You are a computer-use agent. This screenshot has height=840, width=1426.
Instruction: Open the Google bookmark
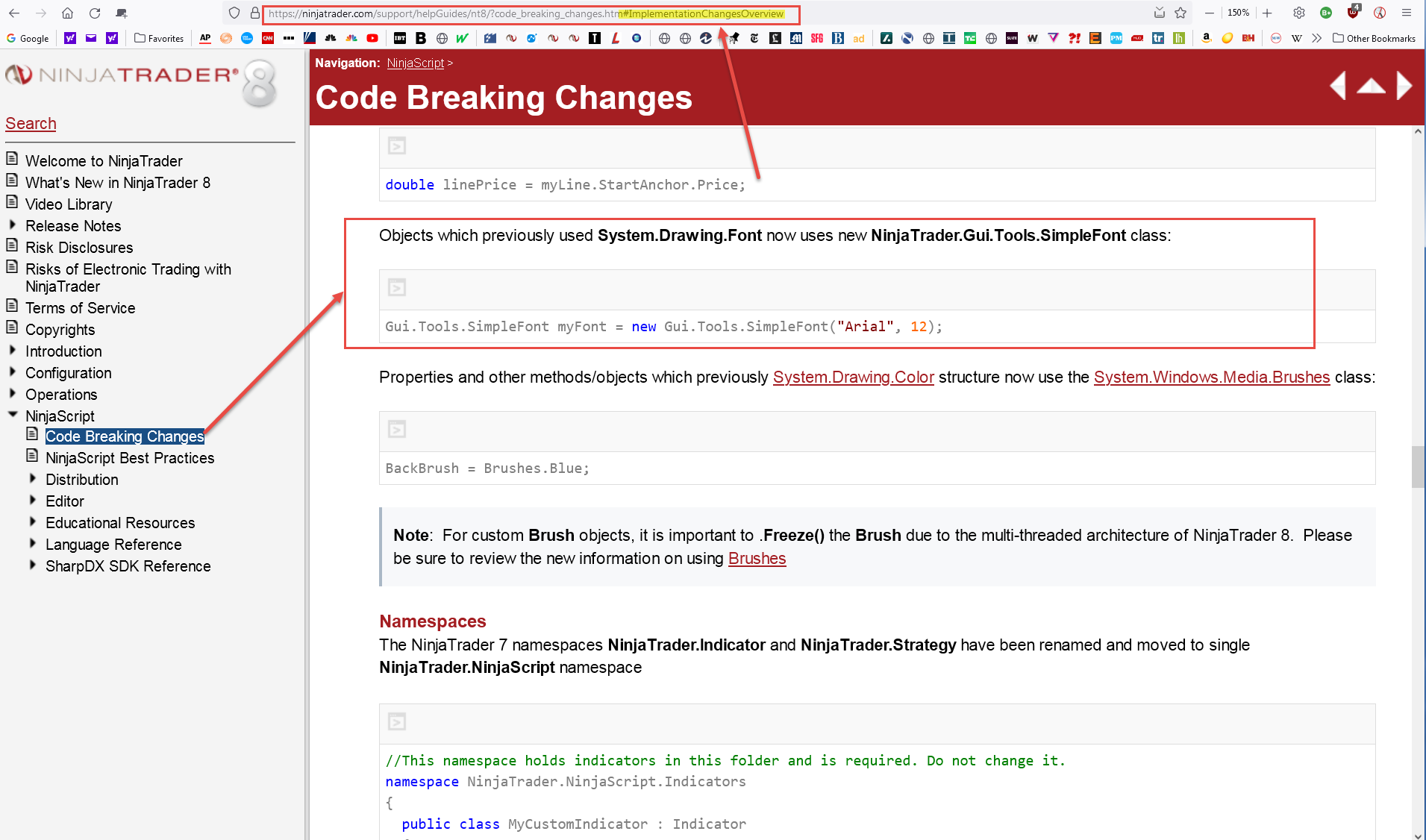pos(28,38)
